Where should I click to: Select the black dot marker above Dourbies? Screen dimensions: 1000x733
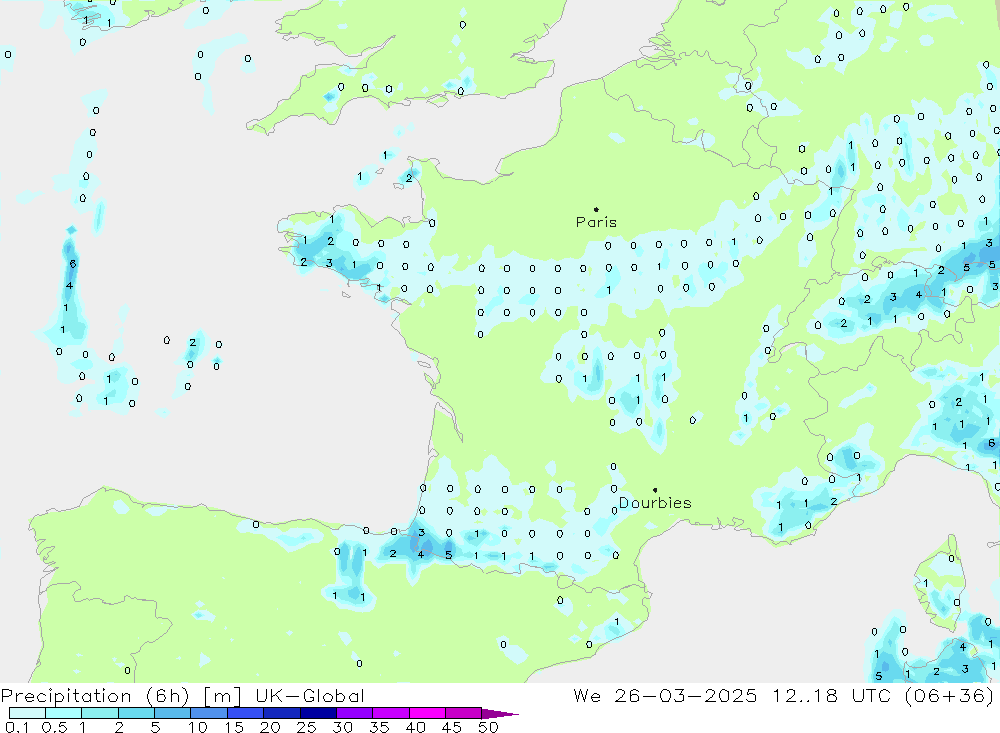(655, 490)
